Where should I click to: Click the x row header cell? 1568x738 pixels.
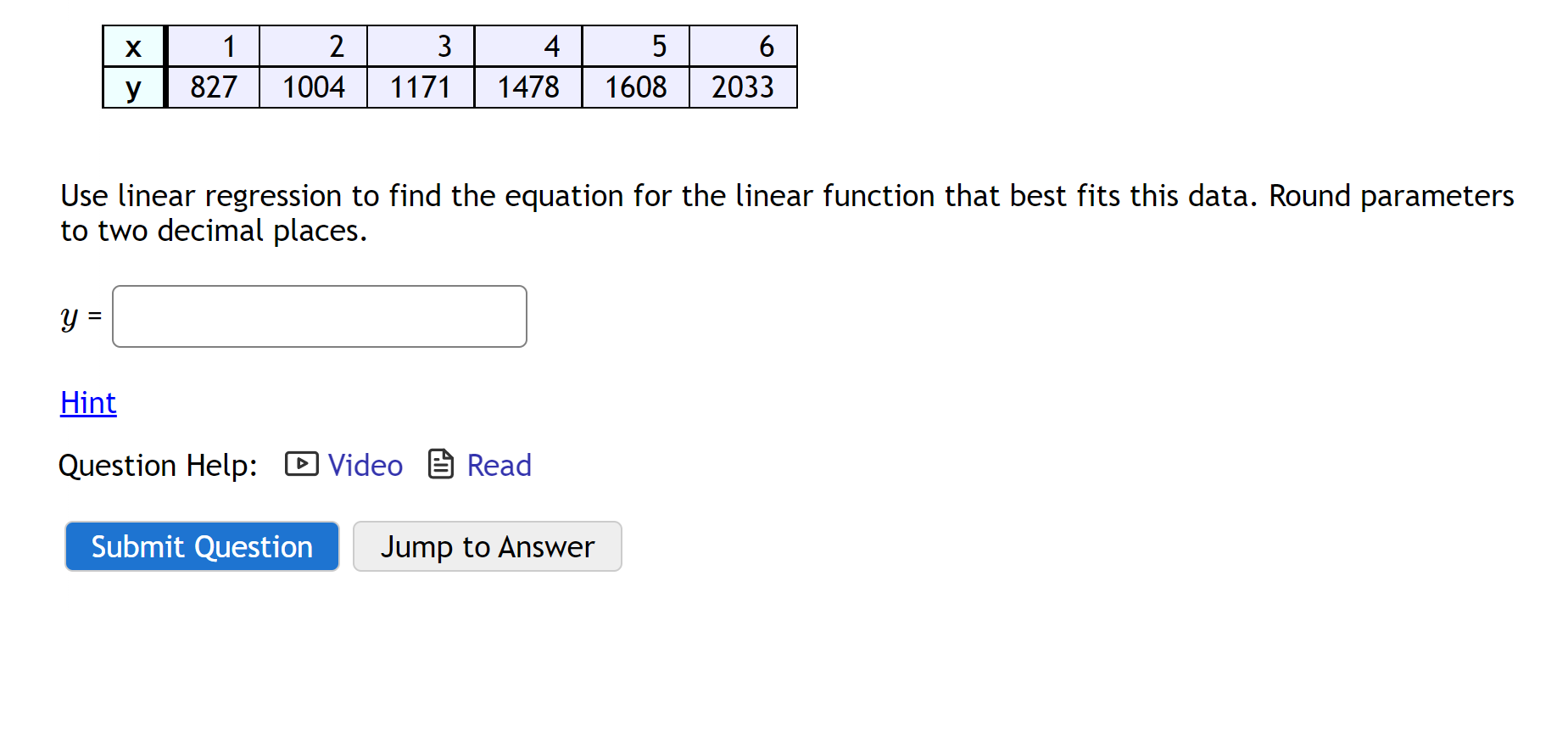tap(133, 47)
